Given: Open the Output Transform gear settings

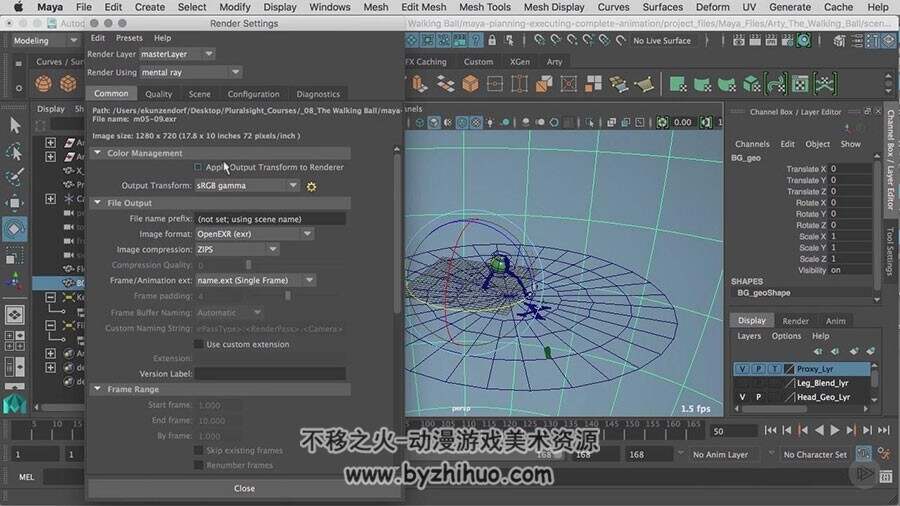Looking at the screenshot, I should point(312,186).
